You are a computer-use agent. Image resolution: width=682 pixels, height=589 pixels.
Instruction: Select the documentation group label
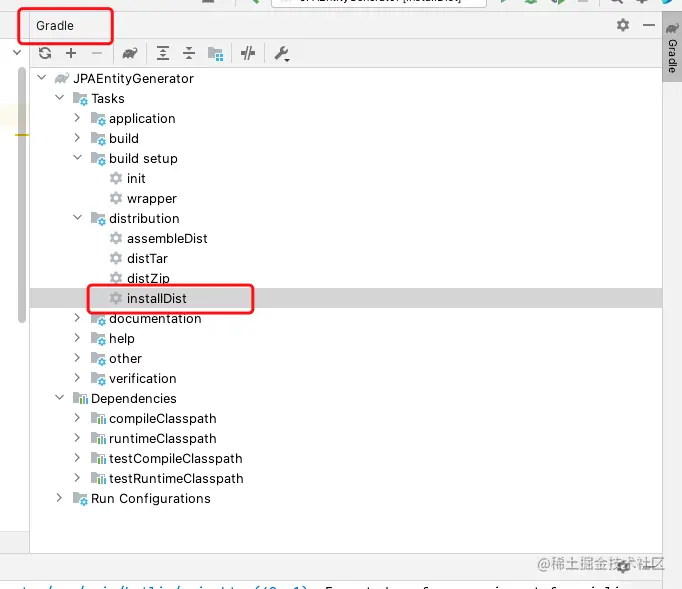pyautogui.click(x=155, y=319)
